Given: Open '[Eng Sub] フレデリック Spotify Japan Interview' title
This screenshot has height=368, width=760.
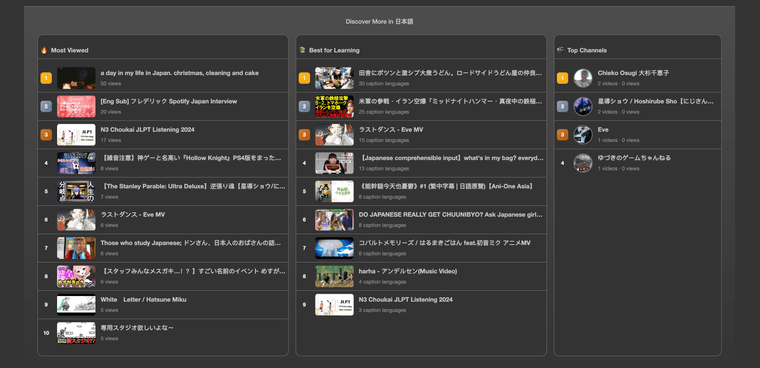Looking at the screenshot, I should (169, 101).
